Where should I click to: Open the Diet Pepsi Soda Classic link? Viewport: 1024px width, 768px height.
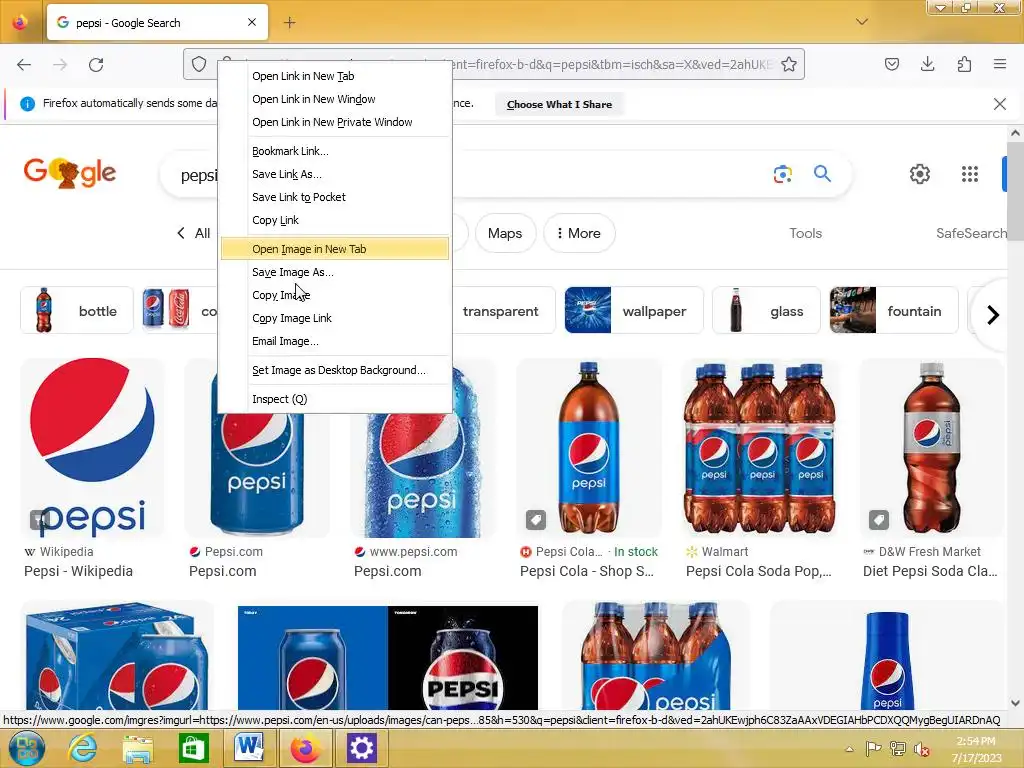tap(930, 571)
